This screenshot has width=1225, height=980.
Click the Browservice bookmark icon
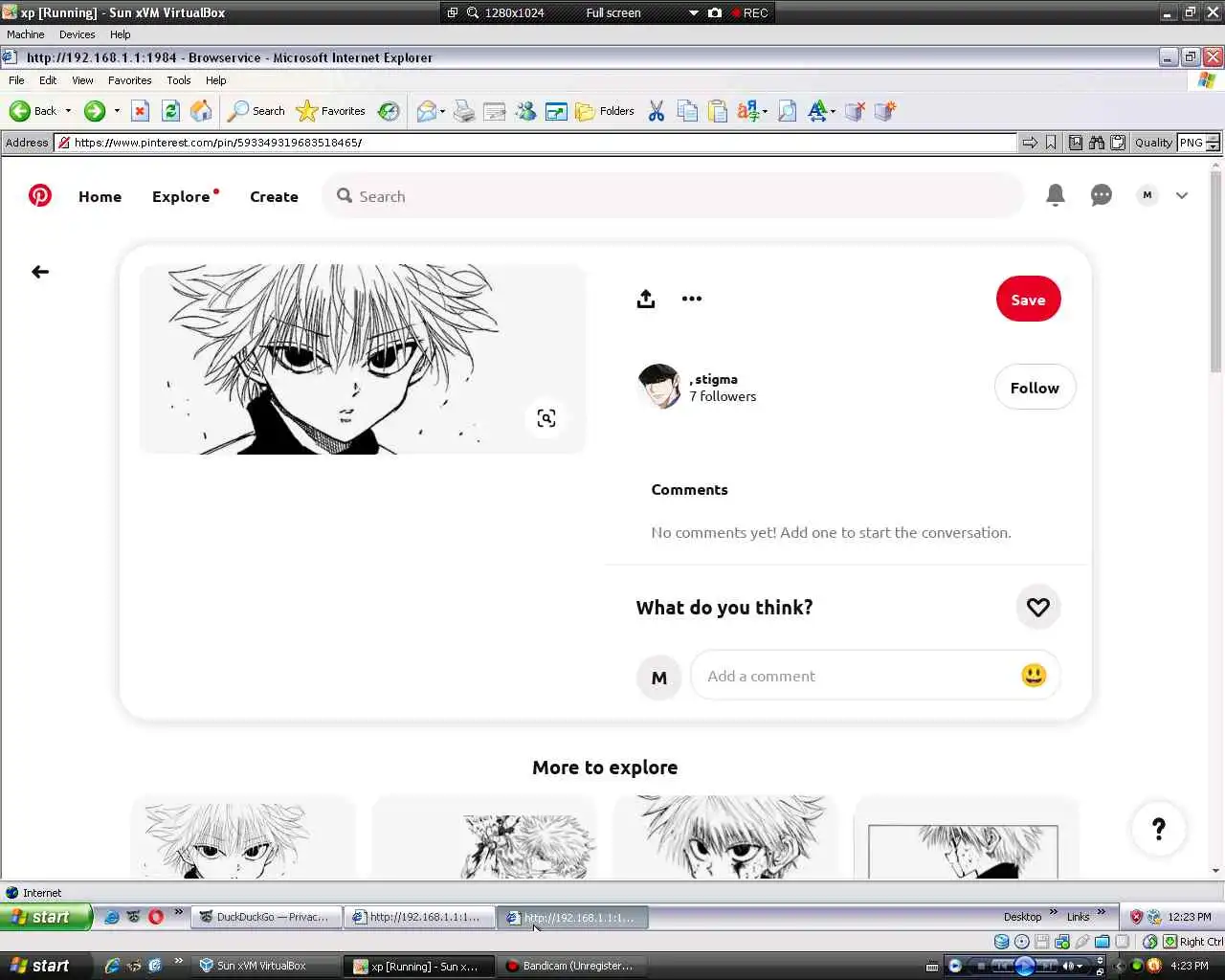[1051, 143]
